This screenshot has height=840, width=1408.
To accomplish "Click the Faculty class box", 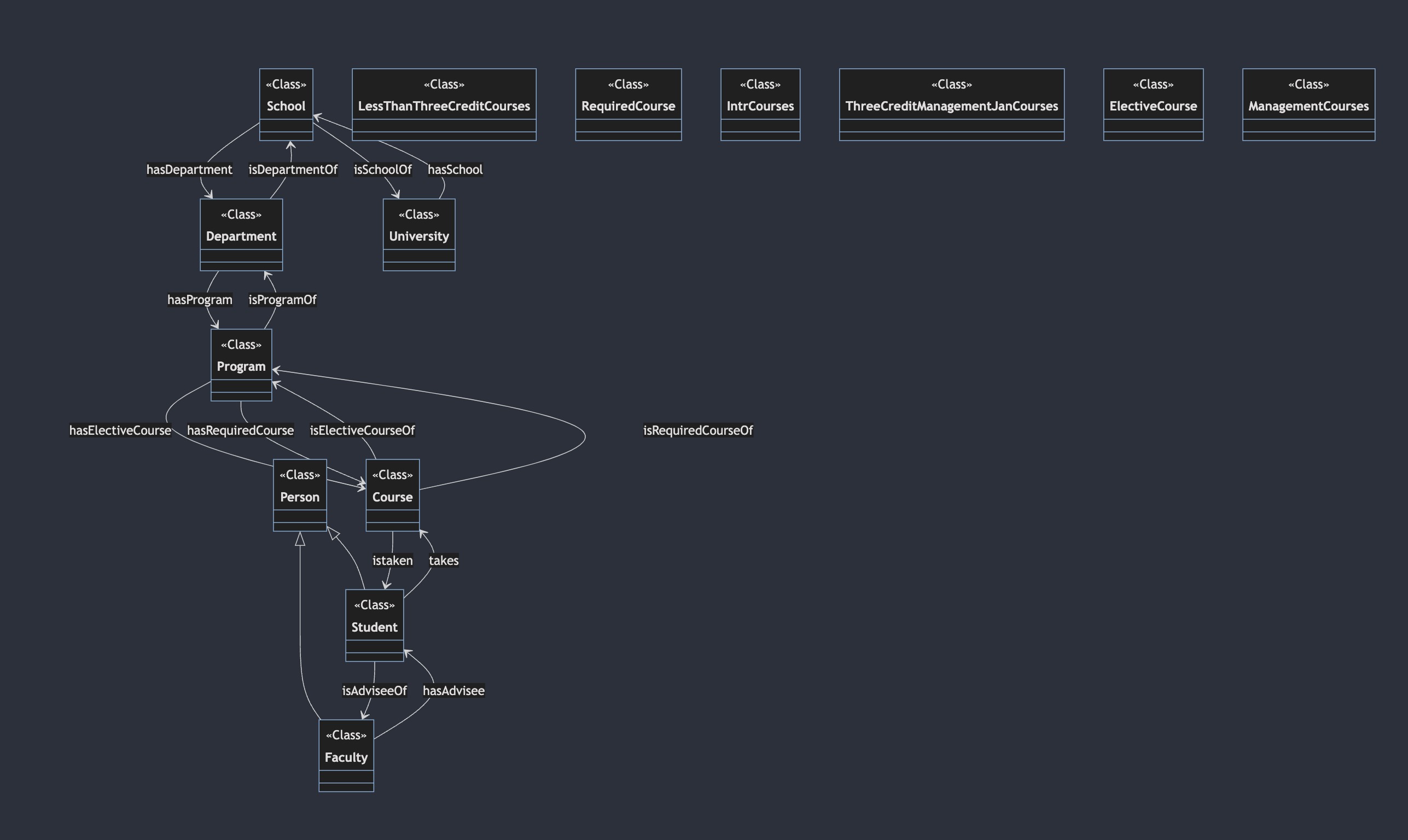I will coord(346,756).
